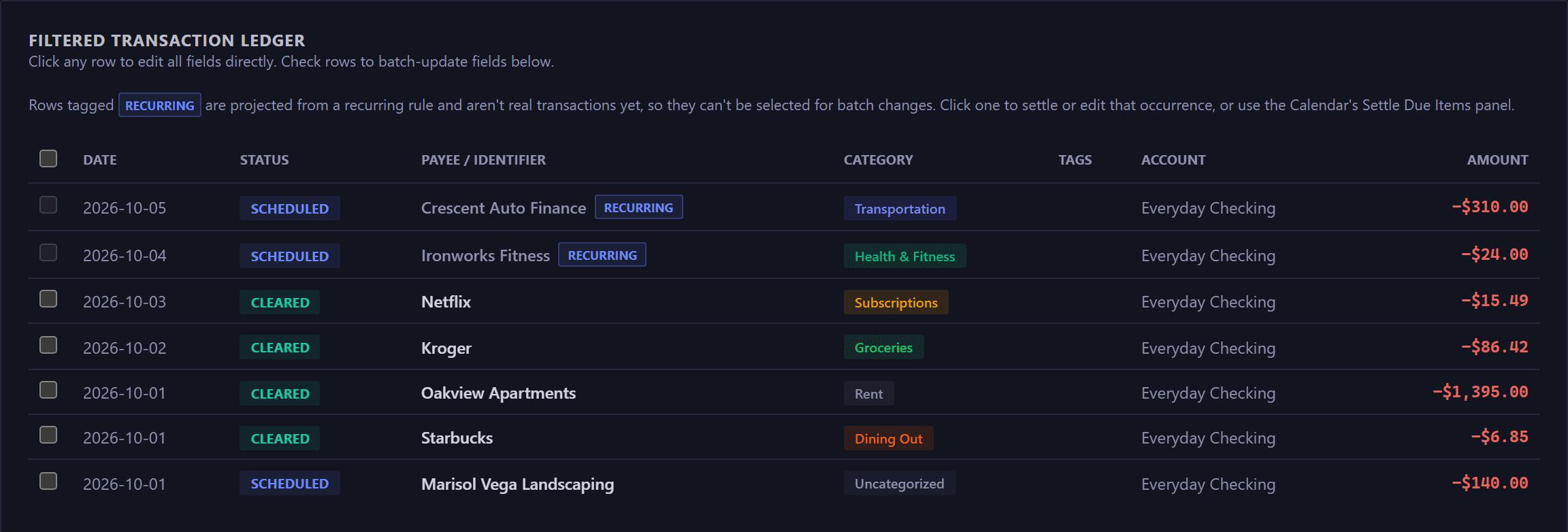Click the SCHEDULED status on Marisol Vega row

tap(289, 484)
